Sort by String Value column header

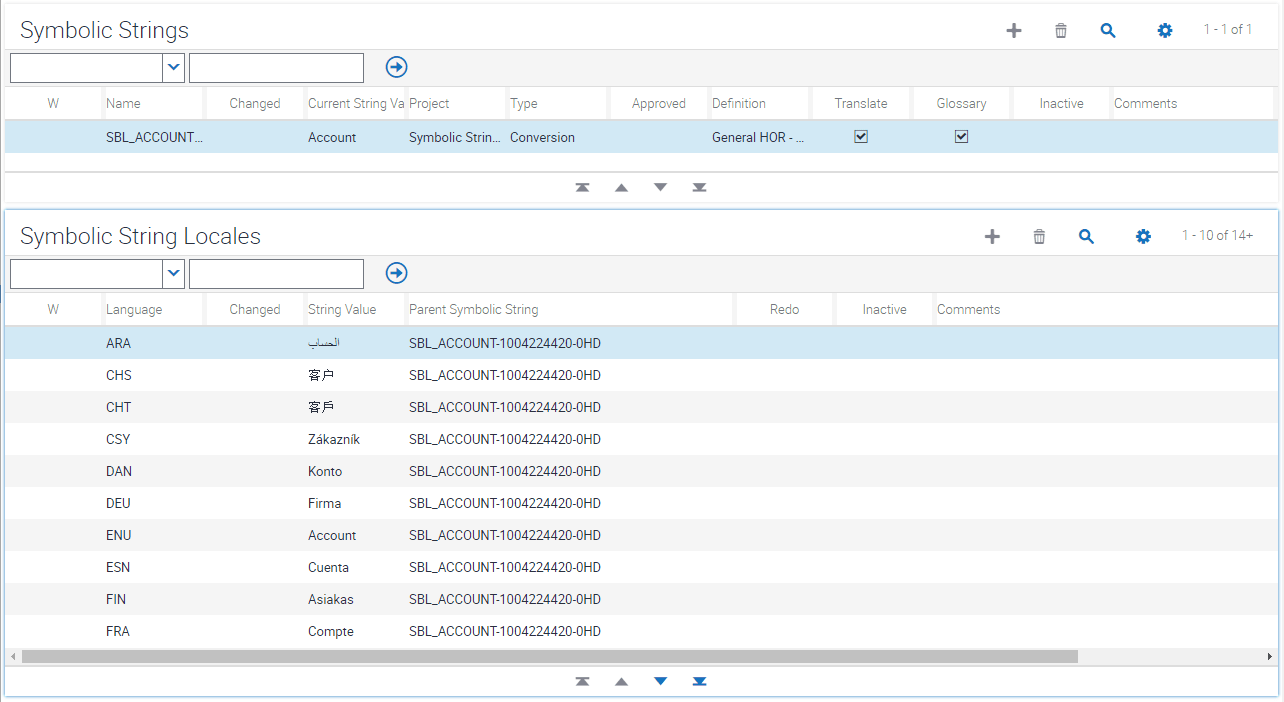(x=342, y=309)
